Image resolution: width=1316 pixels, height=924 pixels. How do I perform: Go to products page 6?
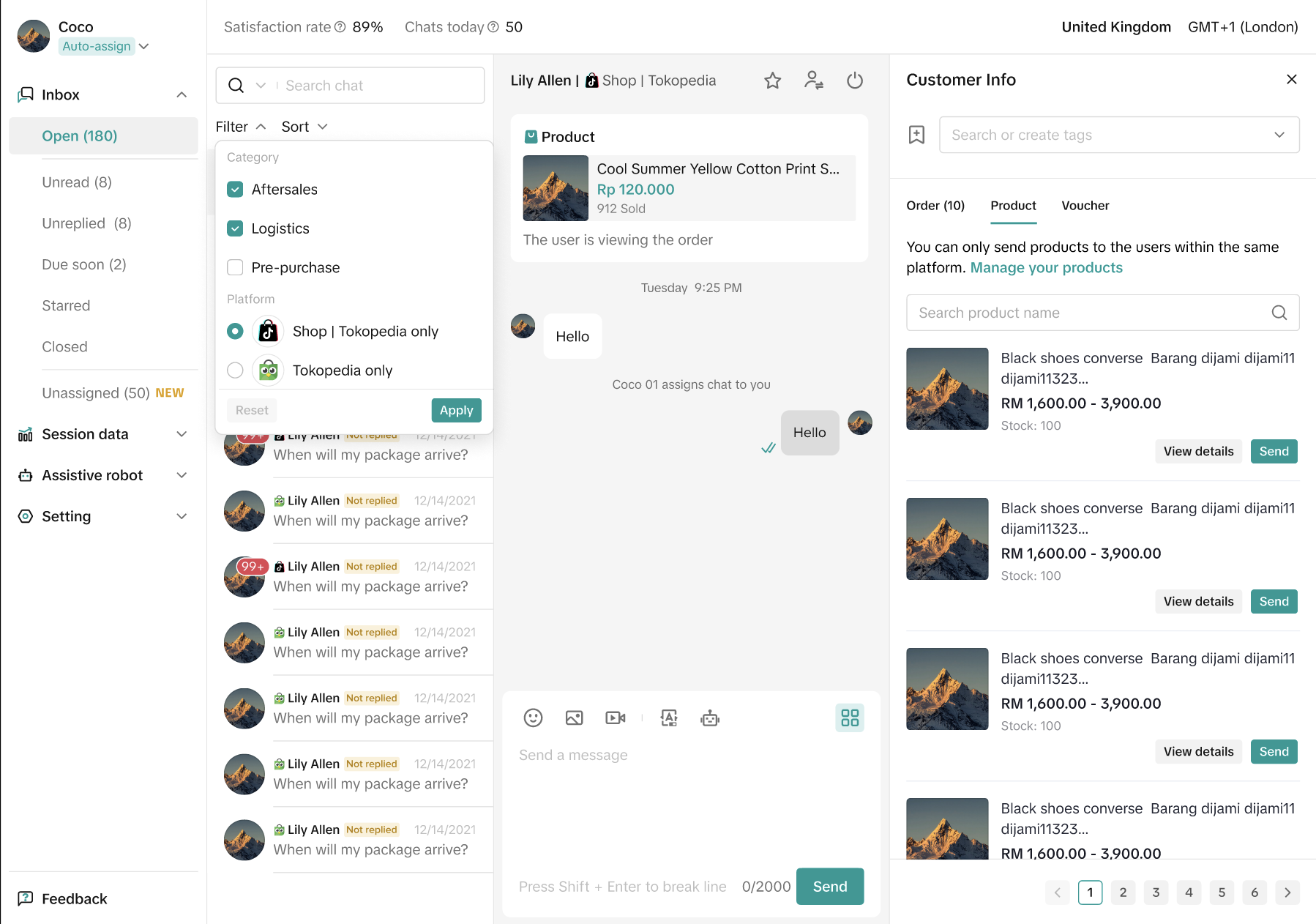[1255, 893]
